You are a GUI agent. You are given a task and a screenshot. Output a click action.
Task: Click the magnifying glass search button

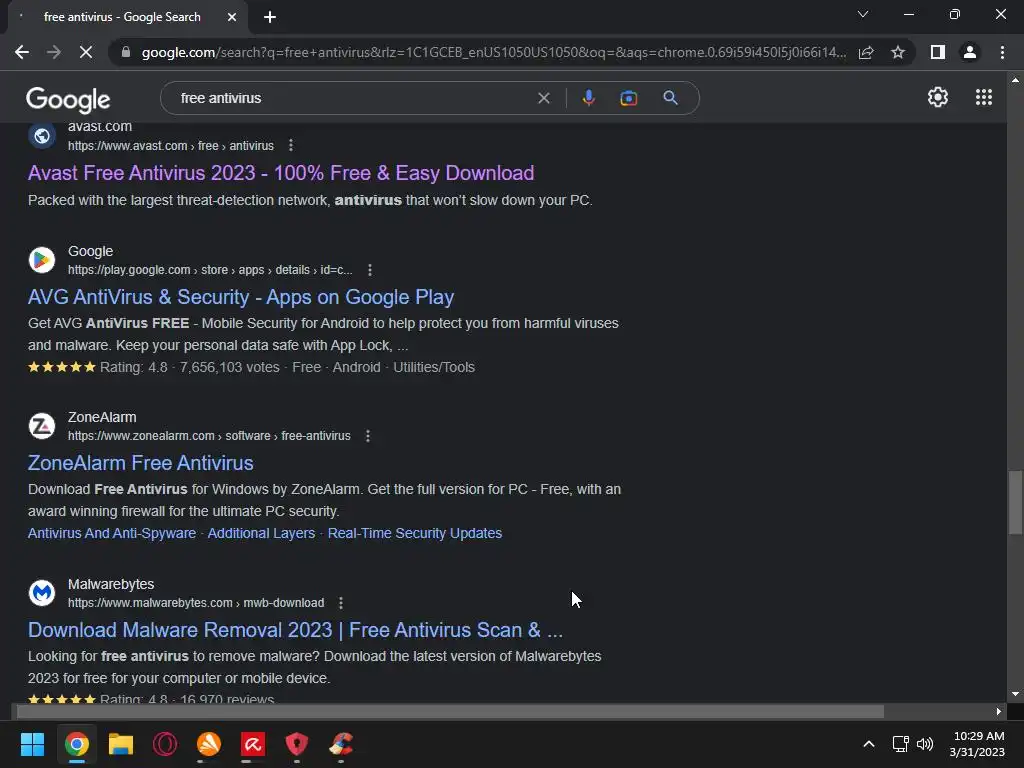670,98
